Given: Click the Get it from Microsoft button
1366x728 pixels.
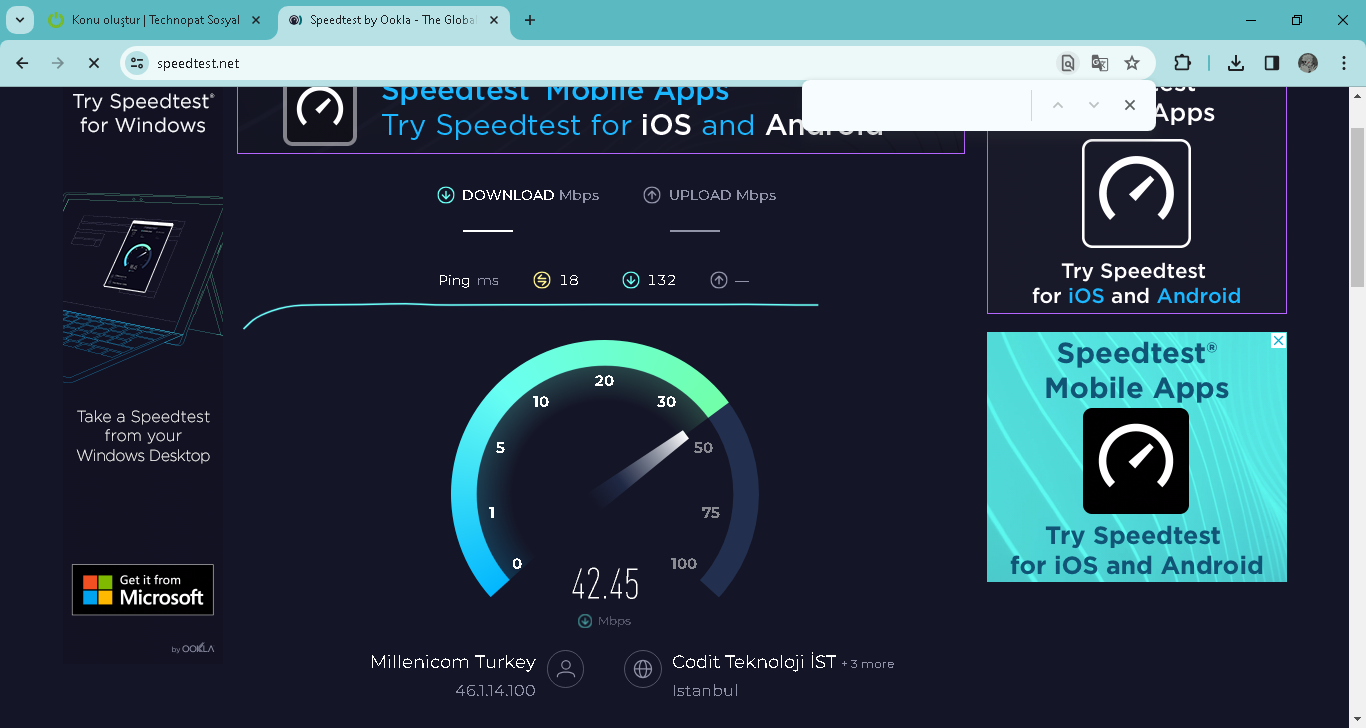Looking at the screenshot, I should [x=143, y=590].
